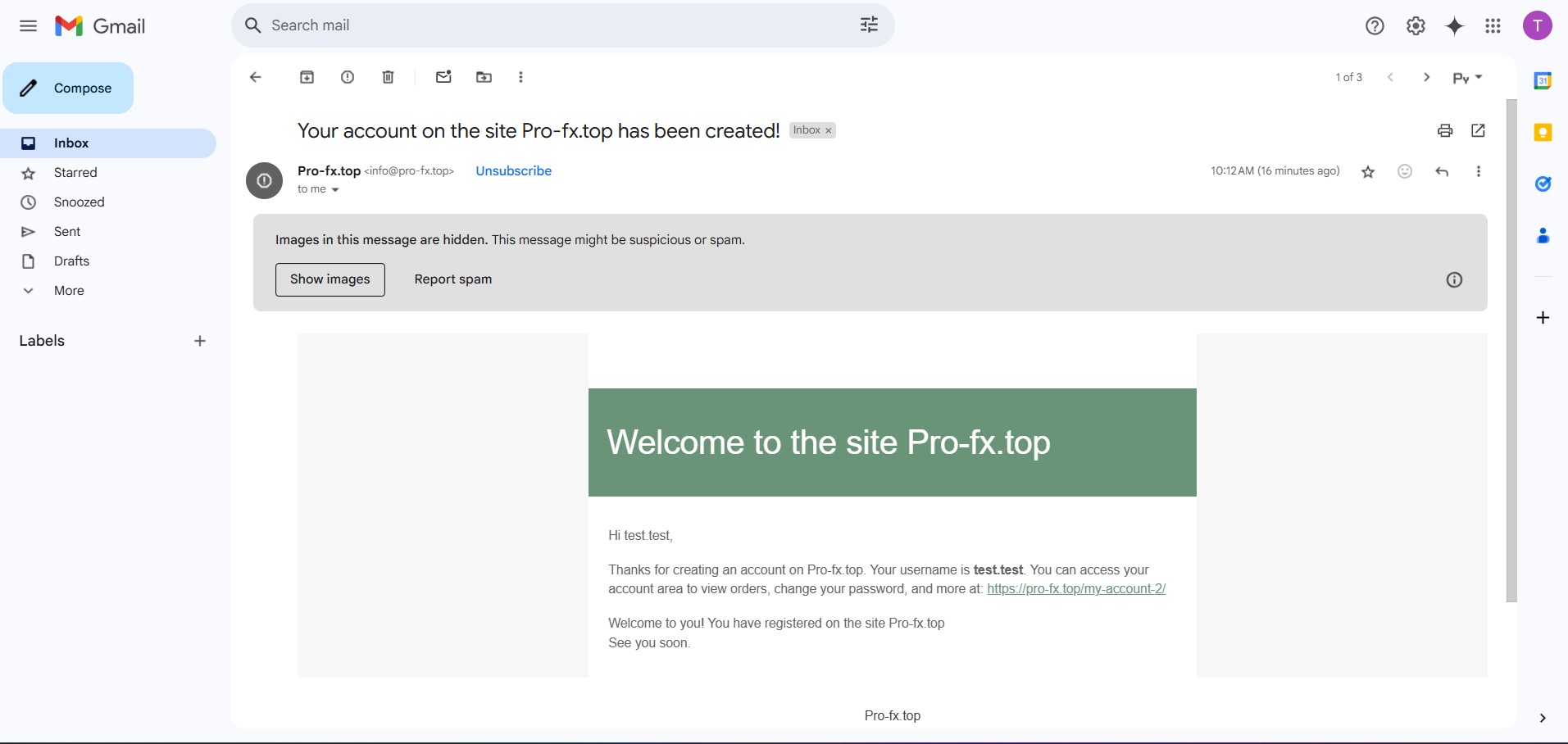This screenshot has width=1568, height=744.
Task: Click the Labels heading
Action: click(x=42, y=341)
